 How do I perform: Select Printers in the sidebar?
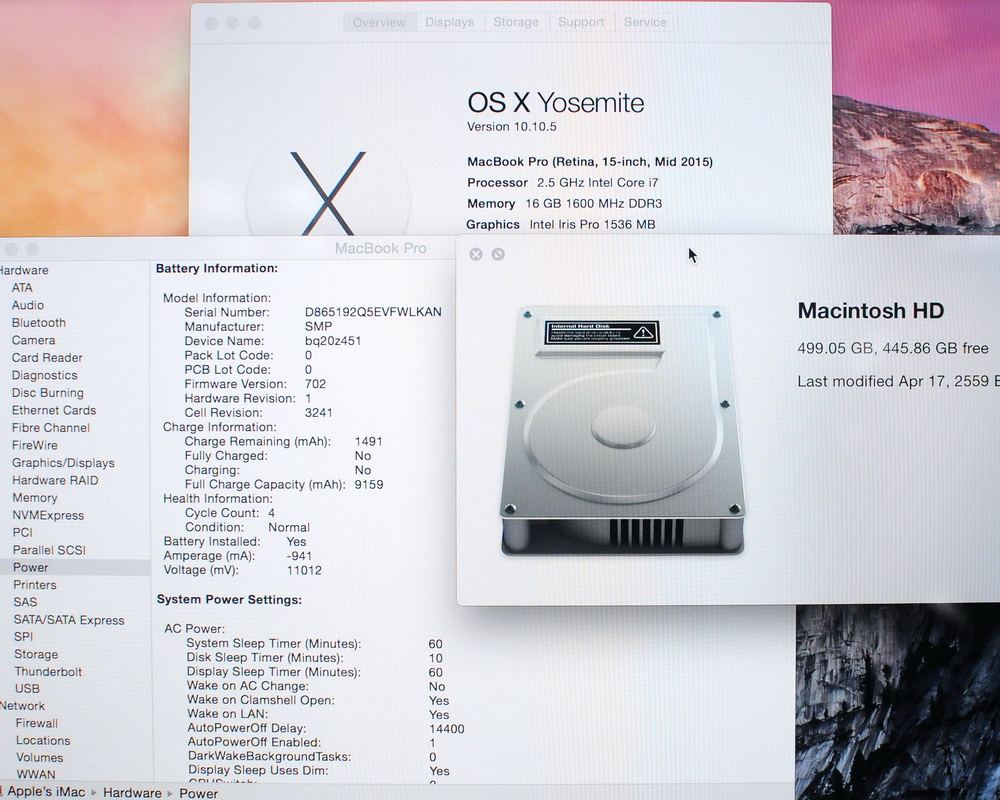tap(35, 584)
